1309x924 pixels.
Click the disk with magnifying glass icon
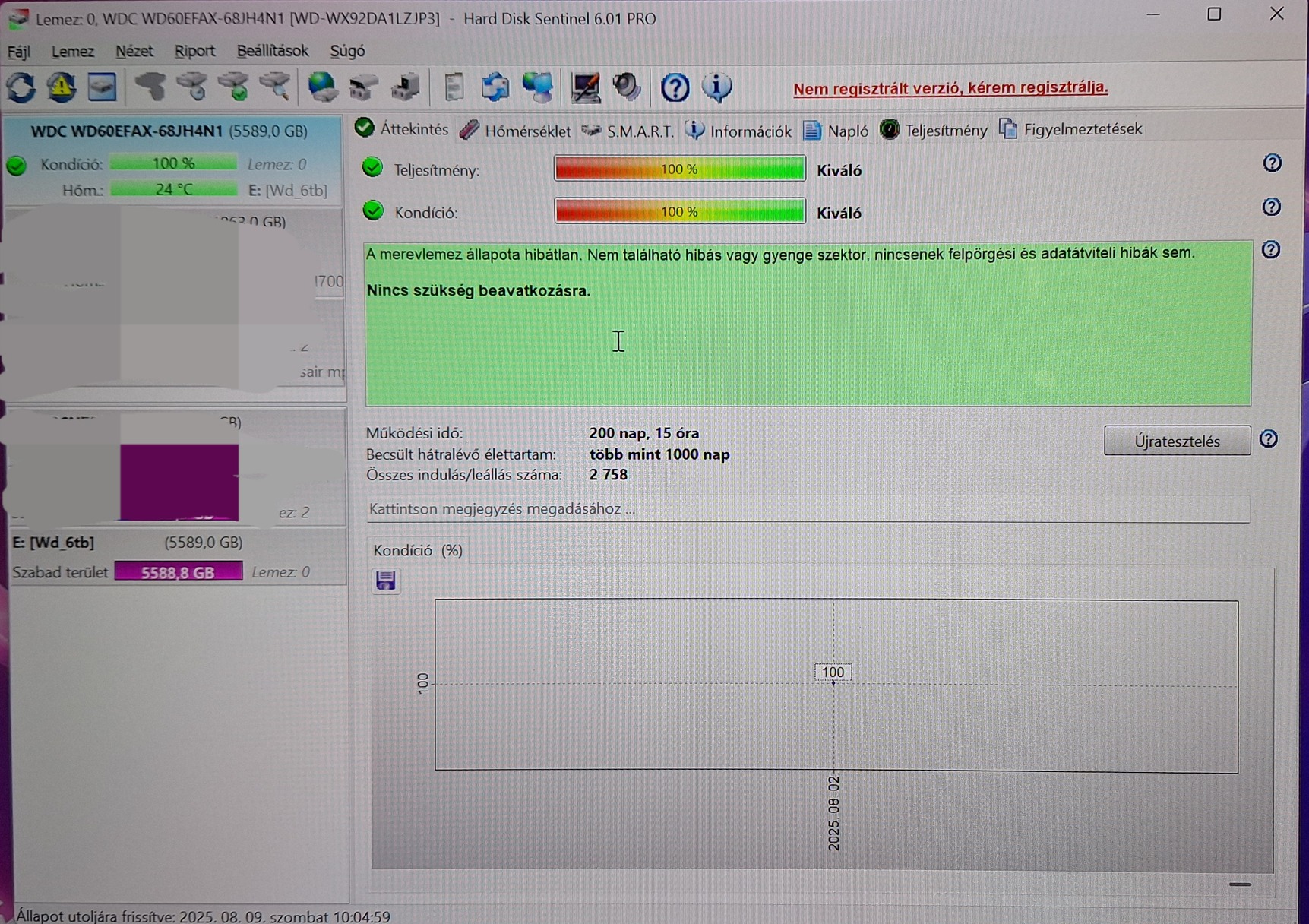(x=275, y=87)
